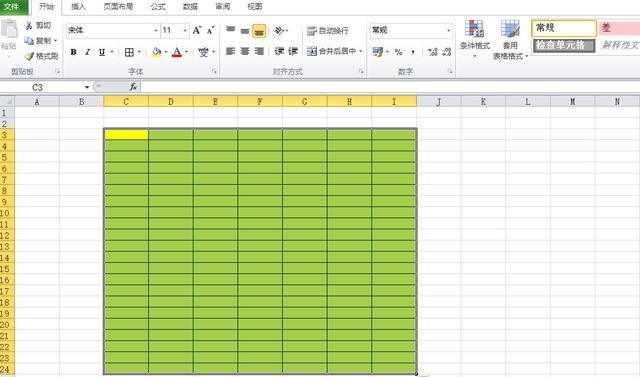Switch to the Formulas tab
The image size is (640, 377).
pos(158,7)
